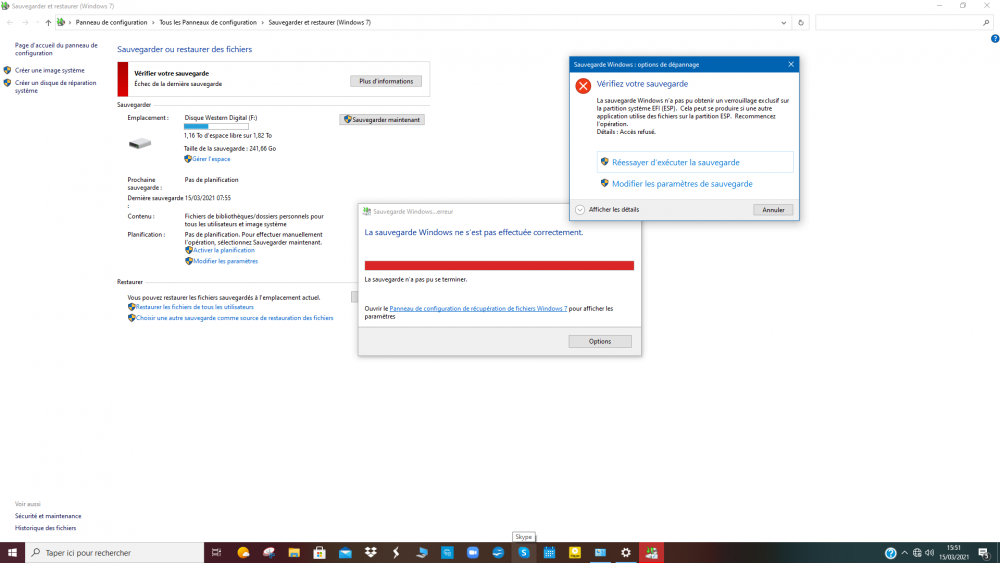Launch Microsoft Store from the taskbar
Screen dimensions: 1000x563
[x=320, y=553]
